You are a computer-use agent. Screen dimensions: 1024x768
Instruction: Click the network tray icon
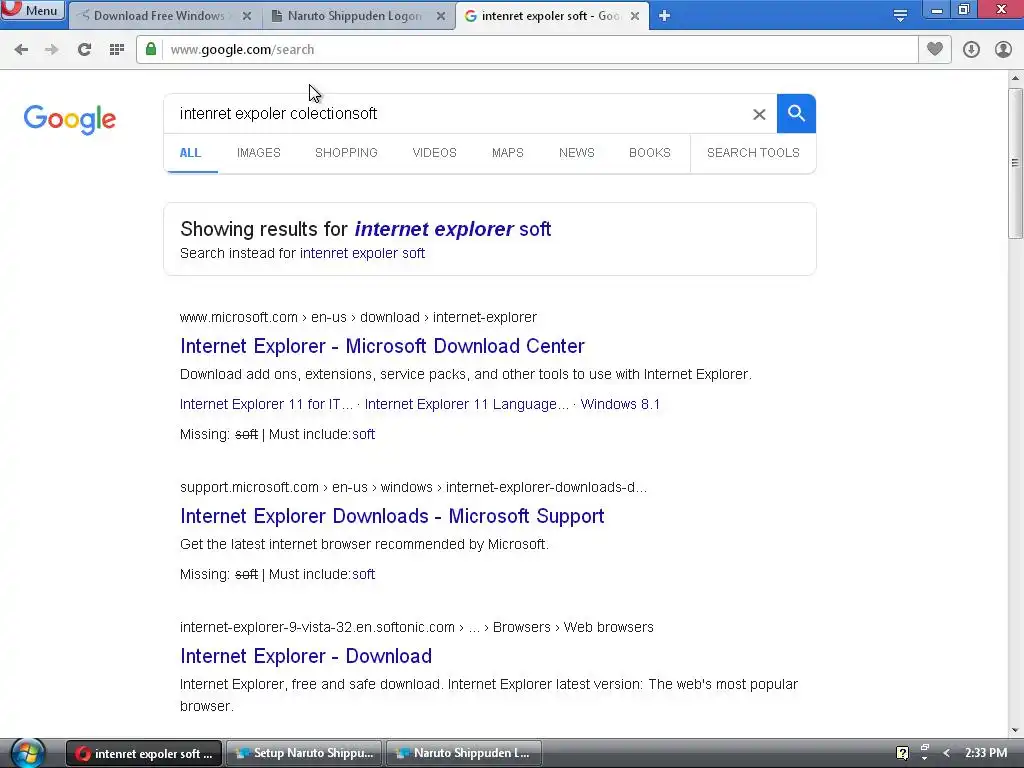coord(925,752)
